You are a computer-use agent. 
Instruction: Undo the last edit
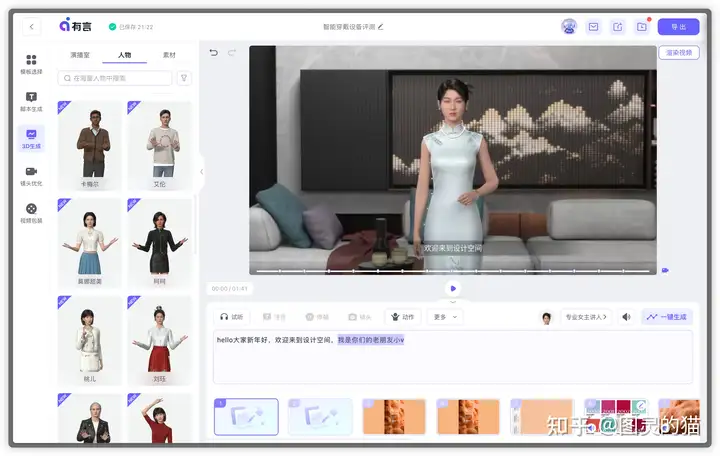214,52
